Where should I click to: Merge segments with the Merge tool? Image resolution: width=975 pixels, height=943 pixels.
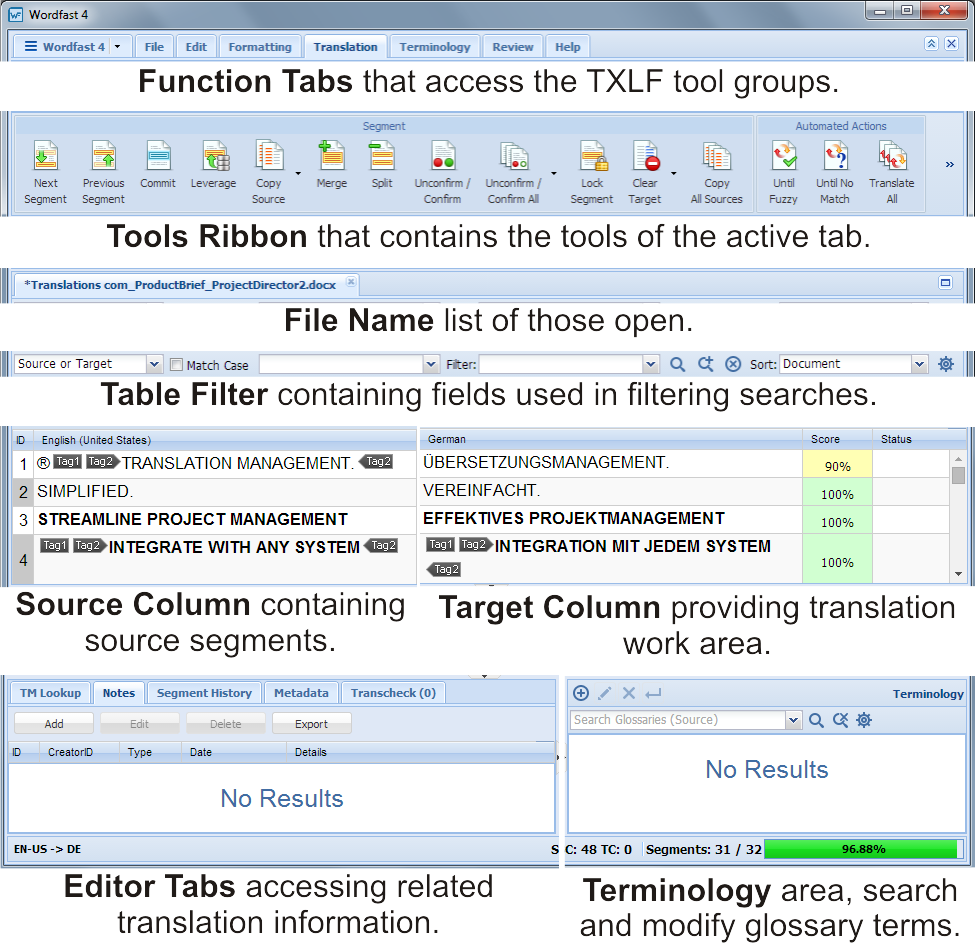coord(331,165)
